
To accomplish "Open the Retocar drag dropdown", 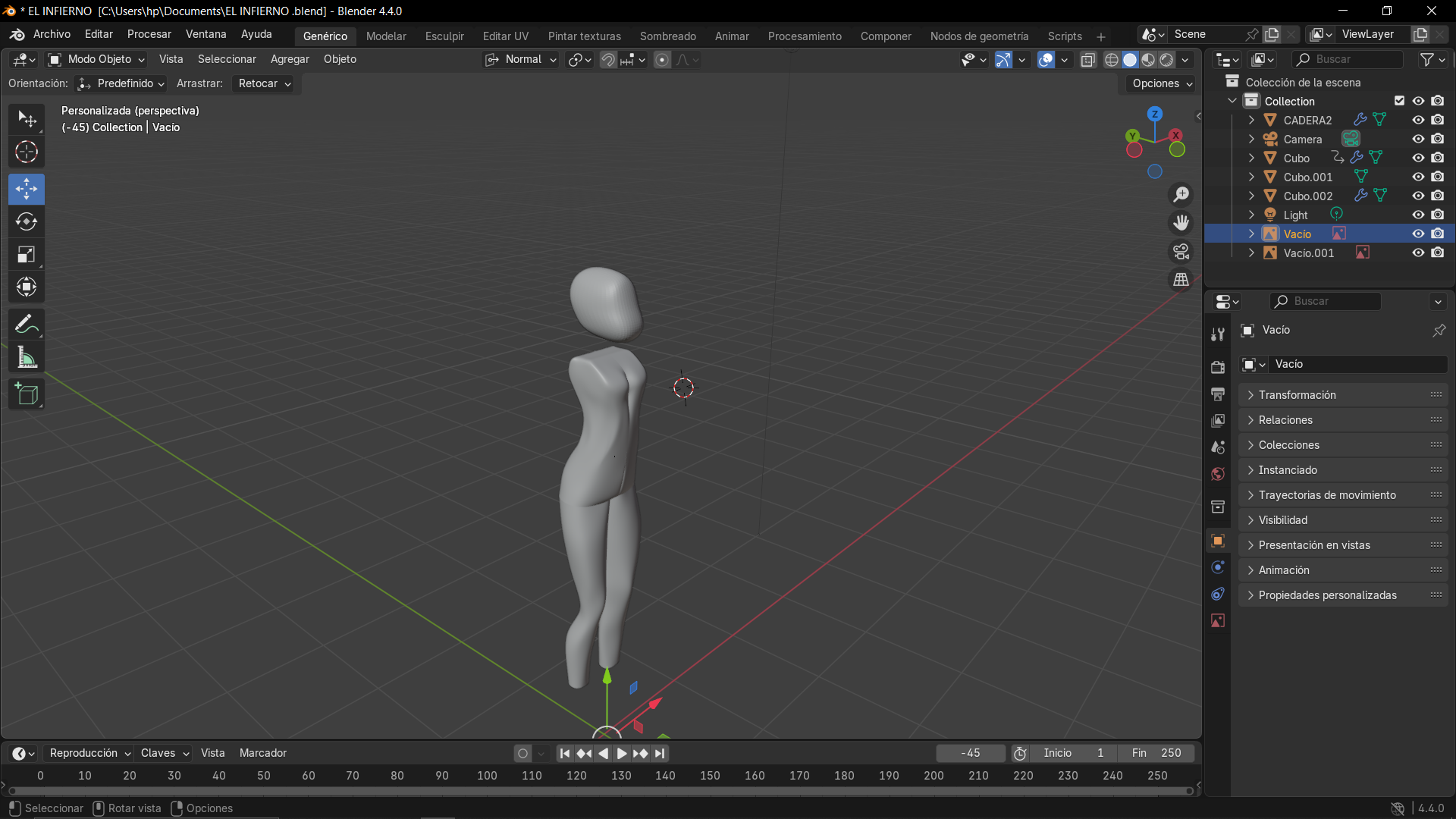I will tap(265, 83).
